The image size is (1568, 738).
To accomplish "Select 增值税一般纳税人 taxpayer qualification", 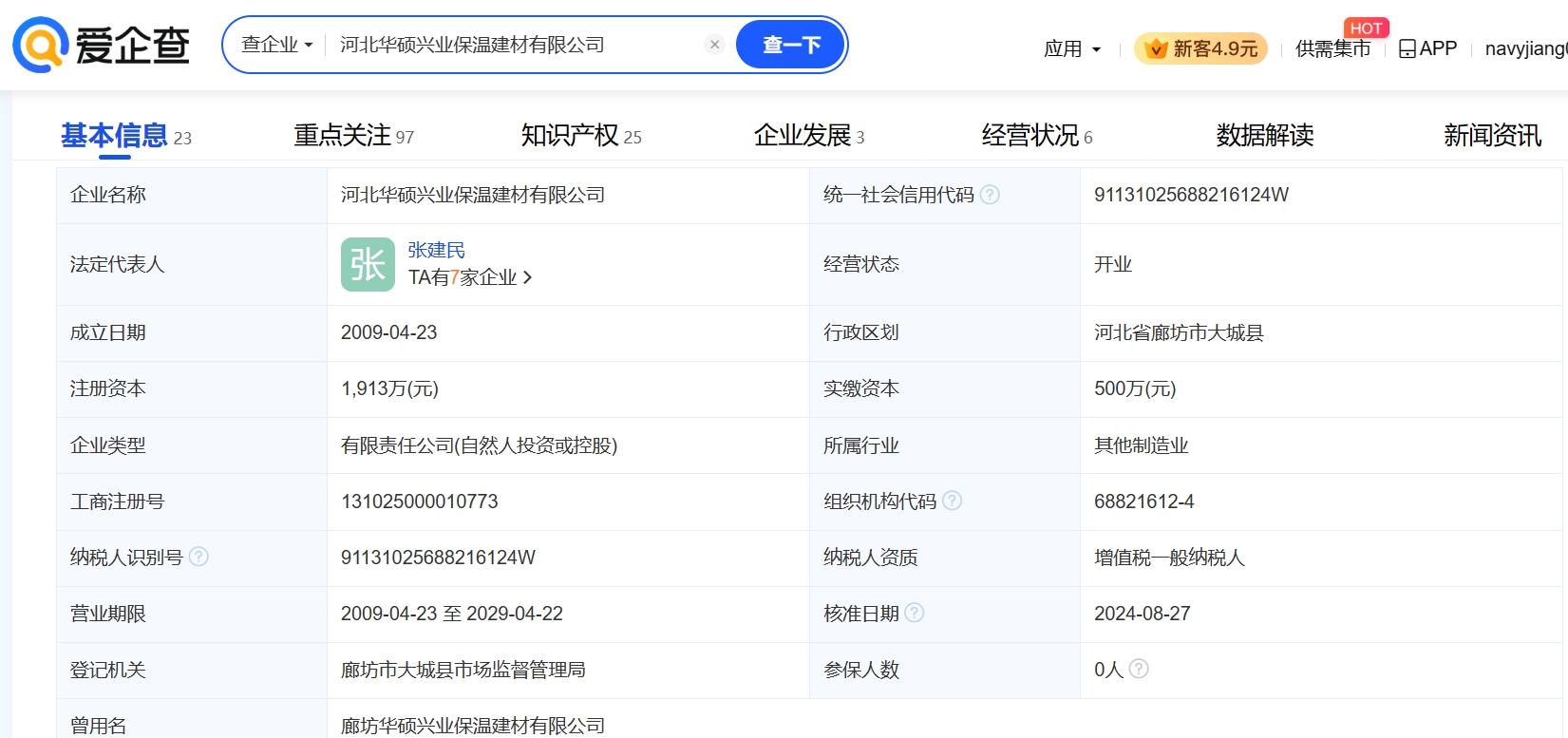I will 1169,558.
